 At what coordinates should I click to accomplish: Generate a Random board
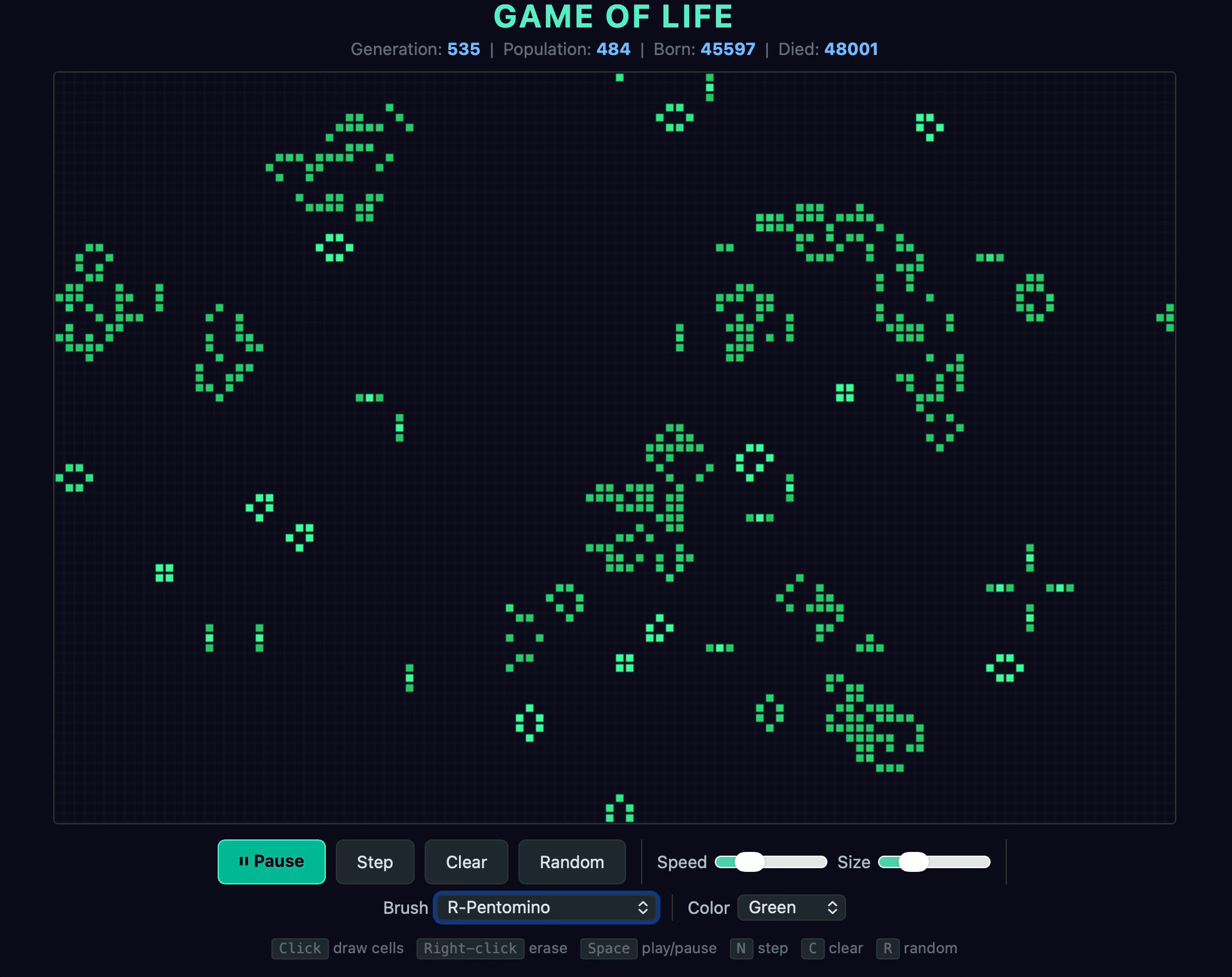point(572,862)
